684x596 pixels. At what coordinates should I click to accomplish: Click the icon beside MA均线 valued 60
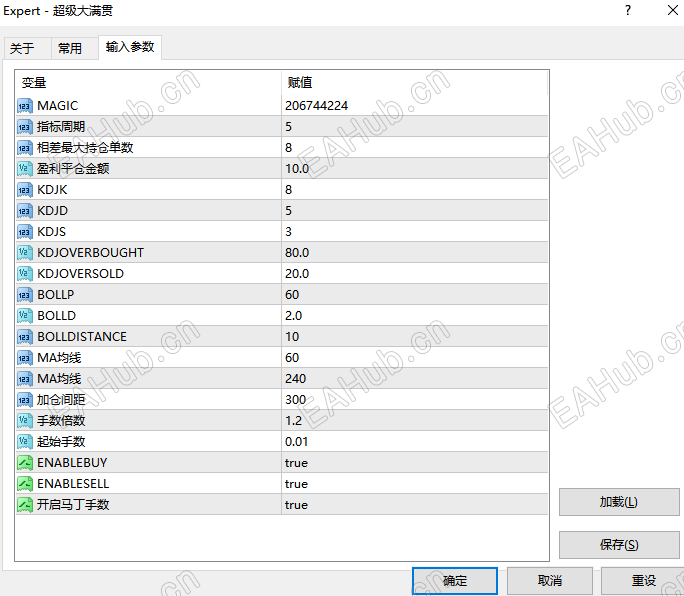(24, 358)
